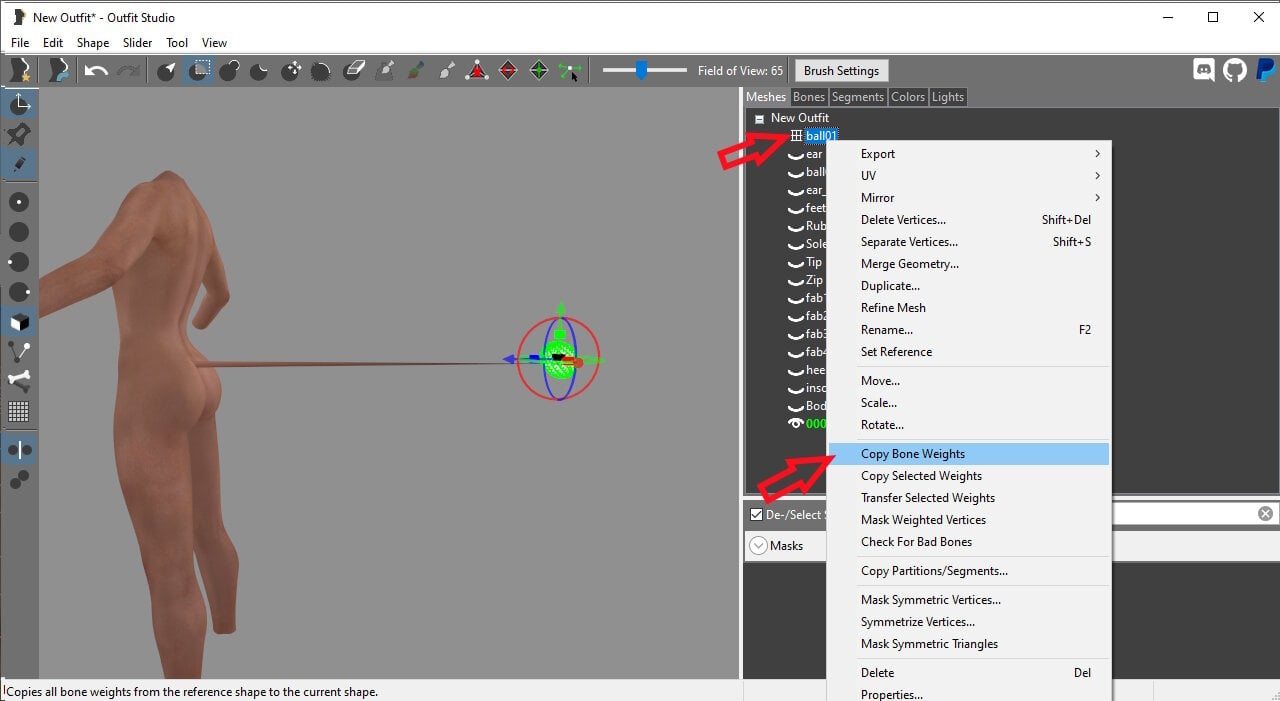Image resolution: width=1280 pixels, height=701 pixels.
Task: Toggle visibility of feet mesh
Action: coord(796,208)
